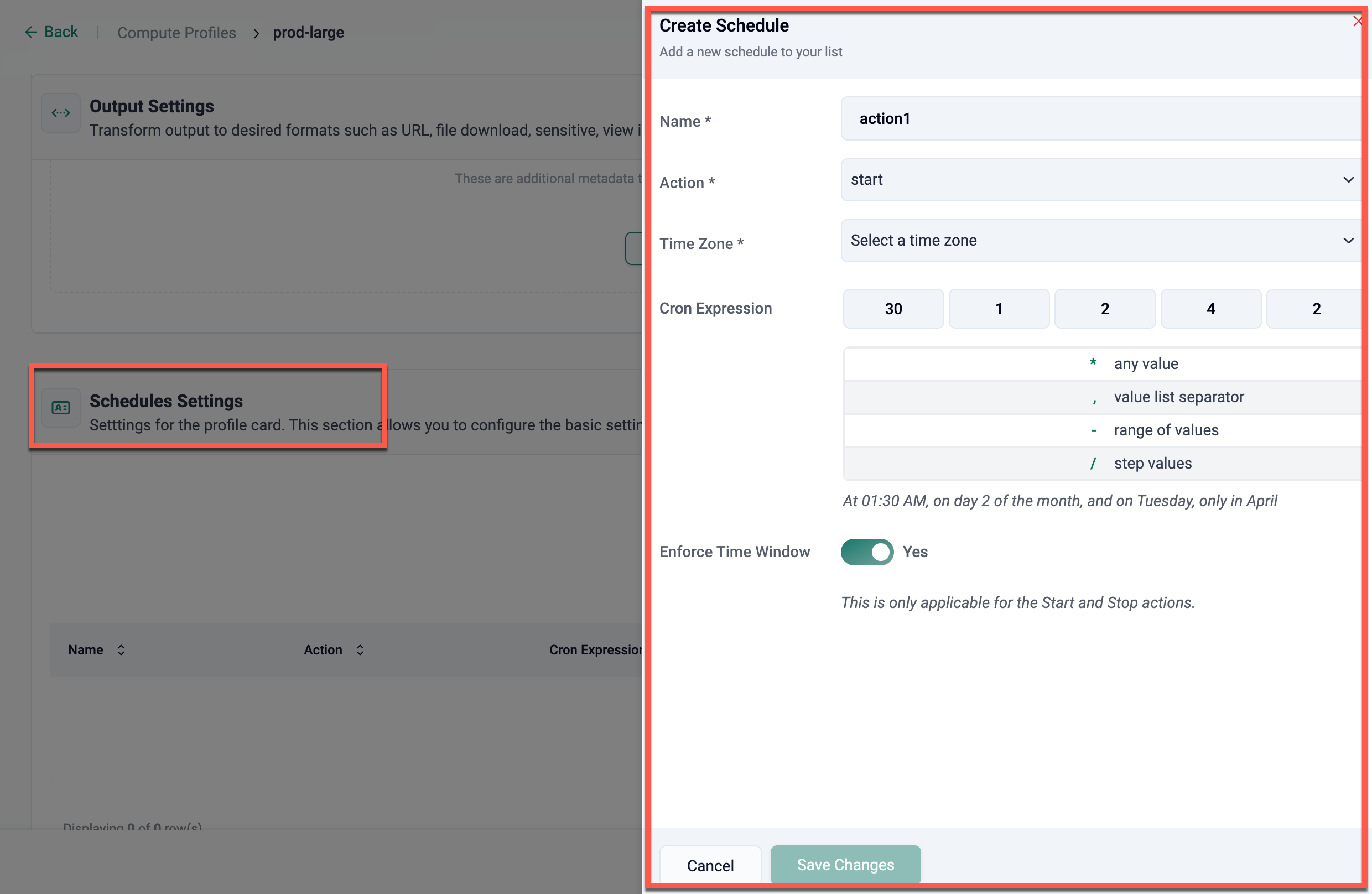Go to Compute Profiles breadcrumb

point(176,33)
